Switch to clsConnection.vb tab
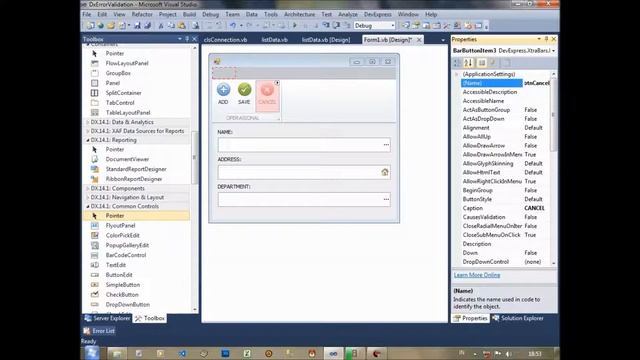 pyautogui.click(x=225, y=40)
